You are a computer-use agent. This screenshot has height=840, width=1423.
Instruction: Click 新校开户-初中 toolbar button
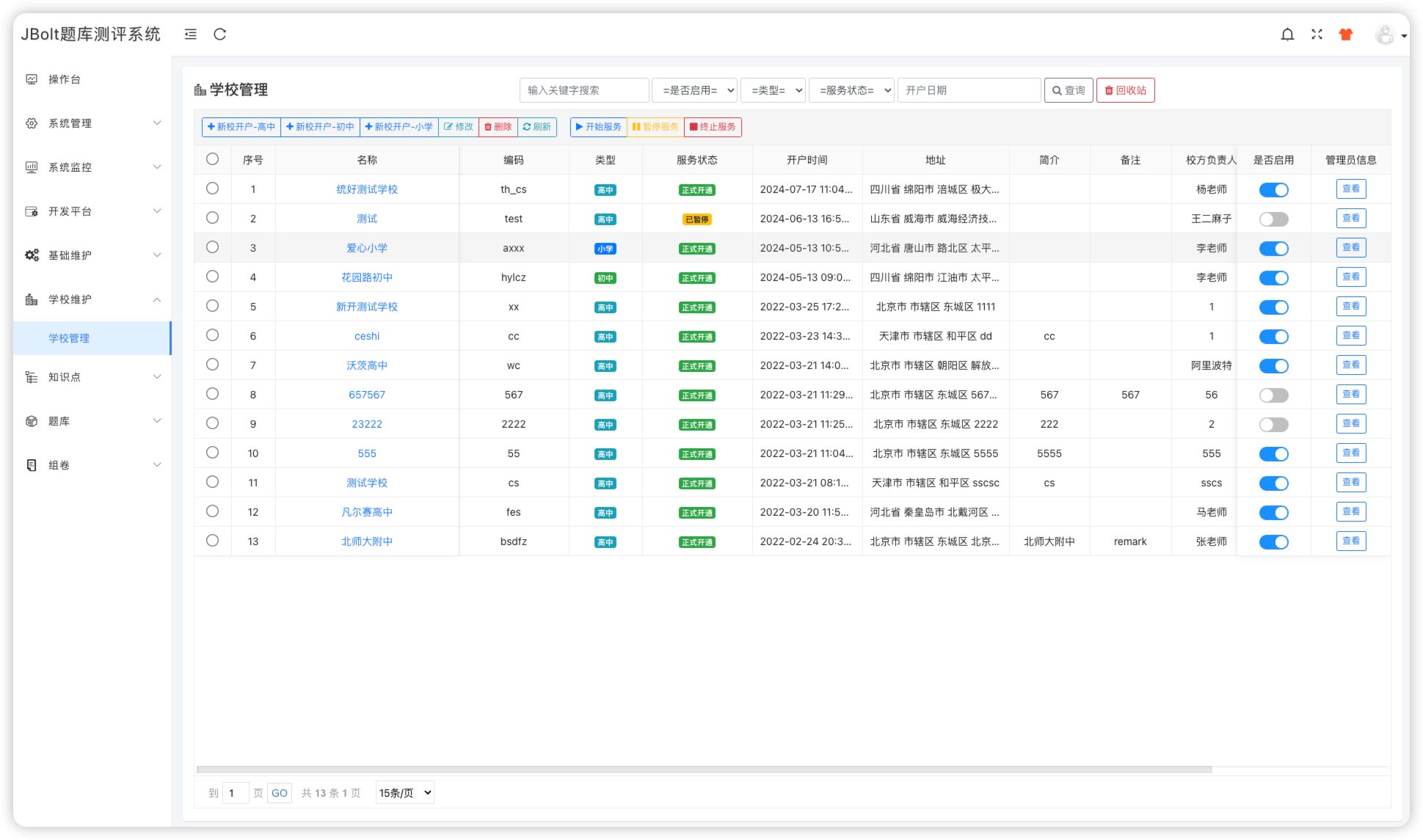click(x=320, y=127)
